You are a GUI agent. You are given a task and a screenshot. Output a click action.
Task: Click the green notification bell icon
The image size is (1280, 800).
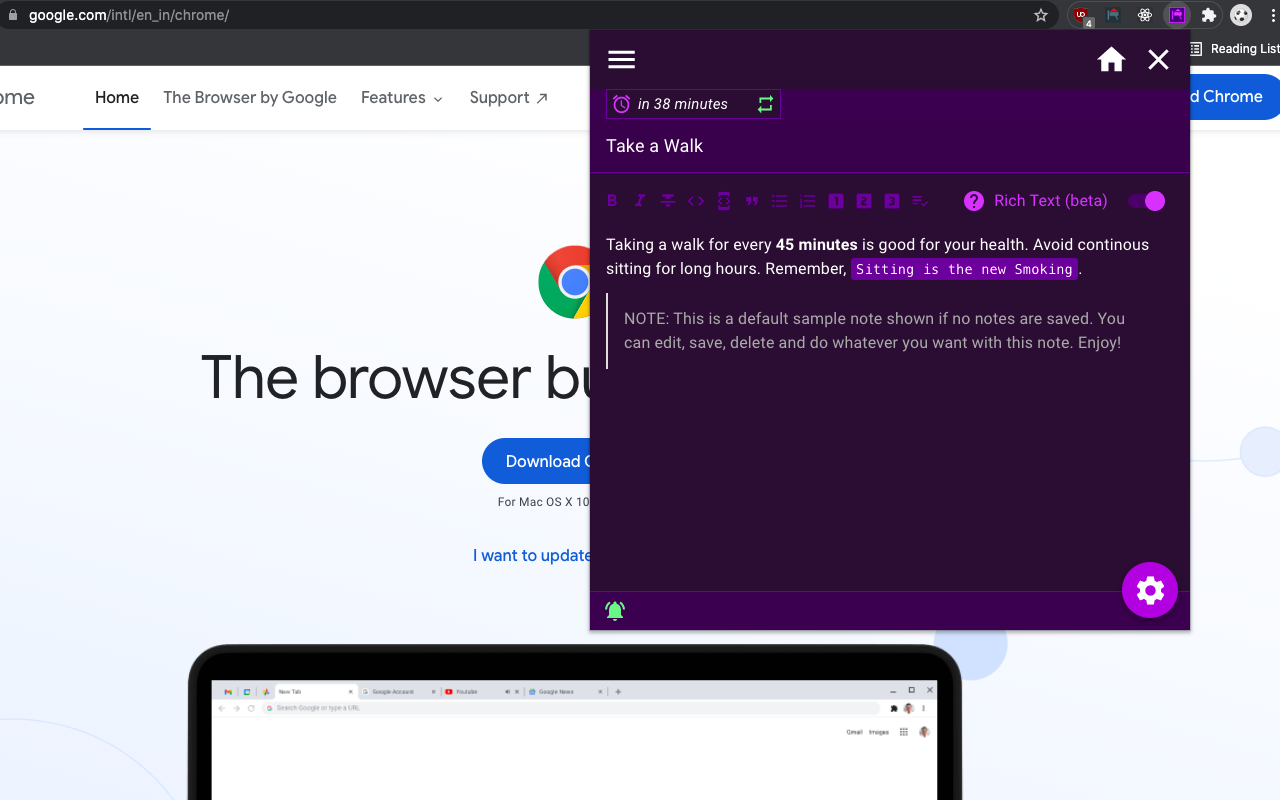coord(615,610)
